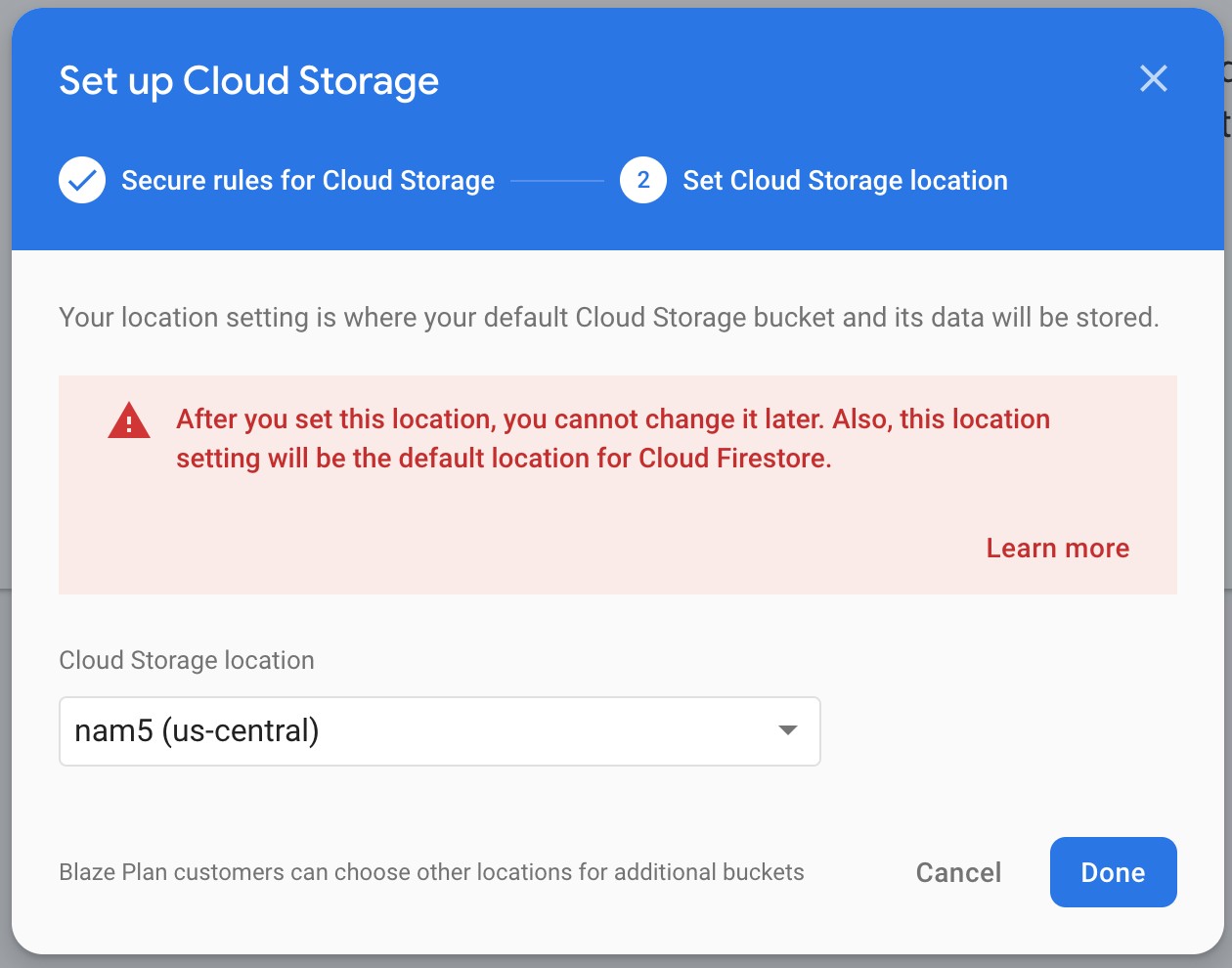Click the step 2 number circle
Screen dimensions: 1232x968
pos(643,180)
